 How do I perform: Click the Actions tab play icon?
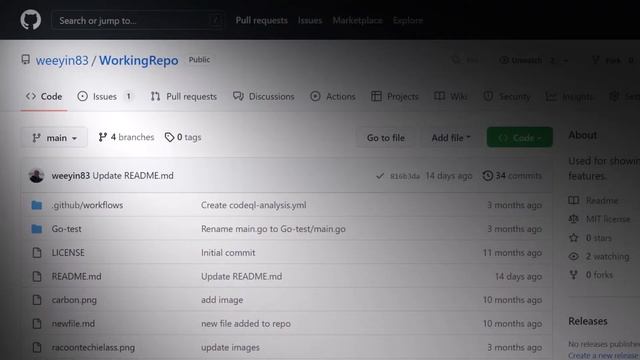pos(315,96)
